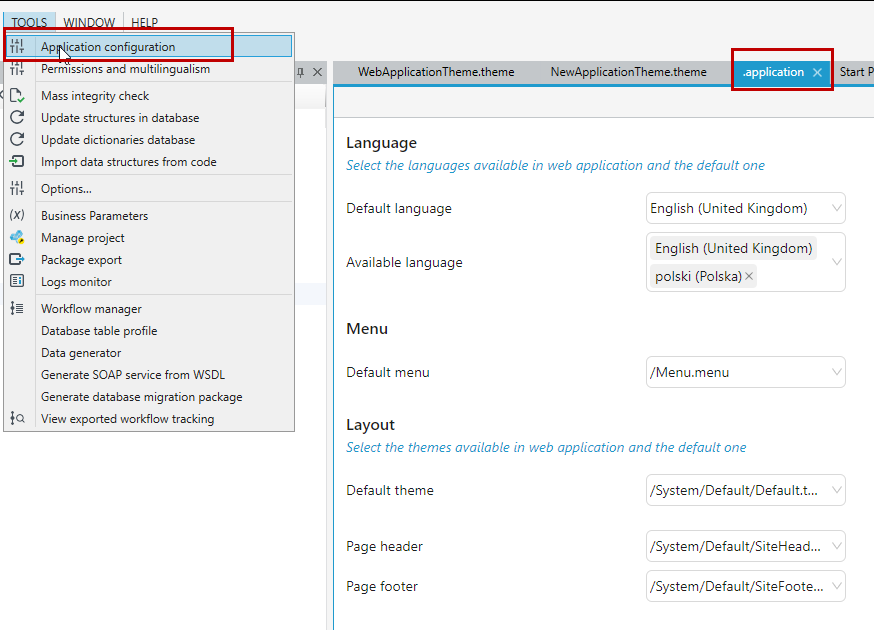Select Database table profile menu entry

coord(148,331)
